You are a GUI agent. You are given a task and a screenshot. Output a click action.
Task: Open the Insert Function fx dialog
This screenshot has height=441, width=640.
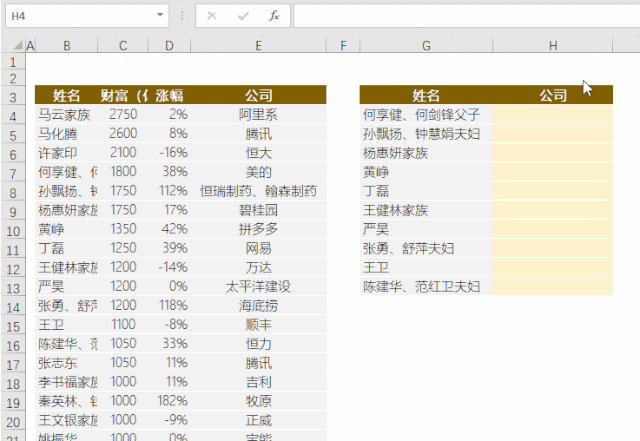click(x=274, y=16)
